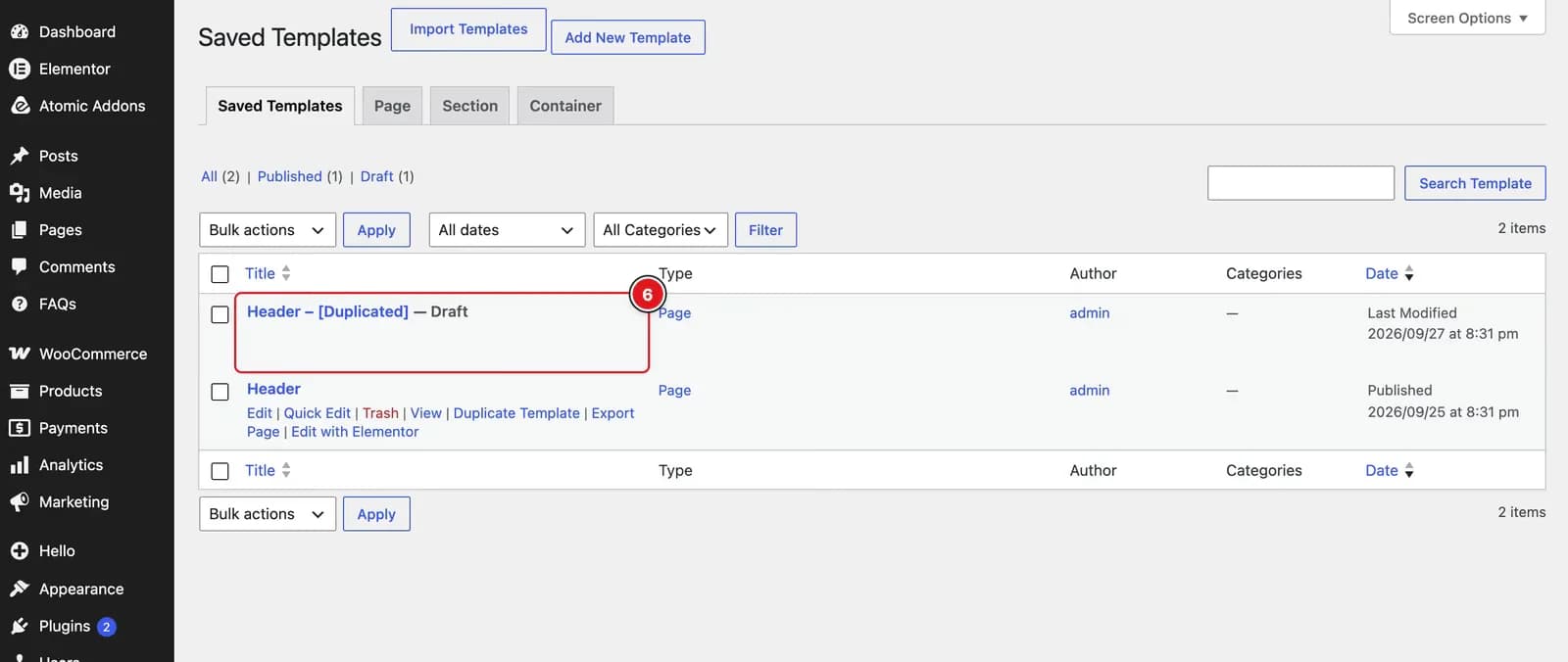Screen dimensions: 1568x662
Task: Open the All dates dropdown
Action: 507,230
